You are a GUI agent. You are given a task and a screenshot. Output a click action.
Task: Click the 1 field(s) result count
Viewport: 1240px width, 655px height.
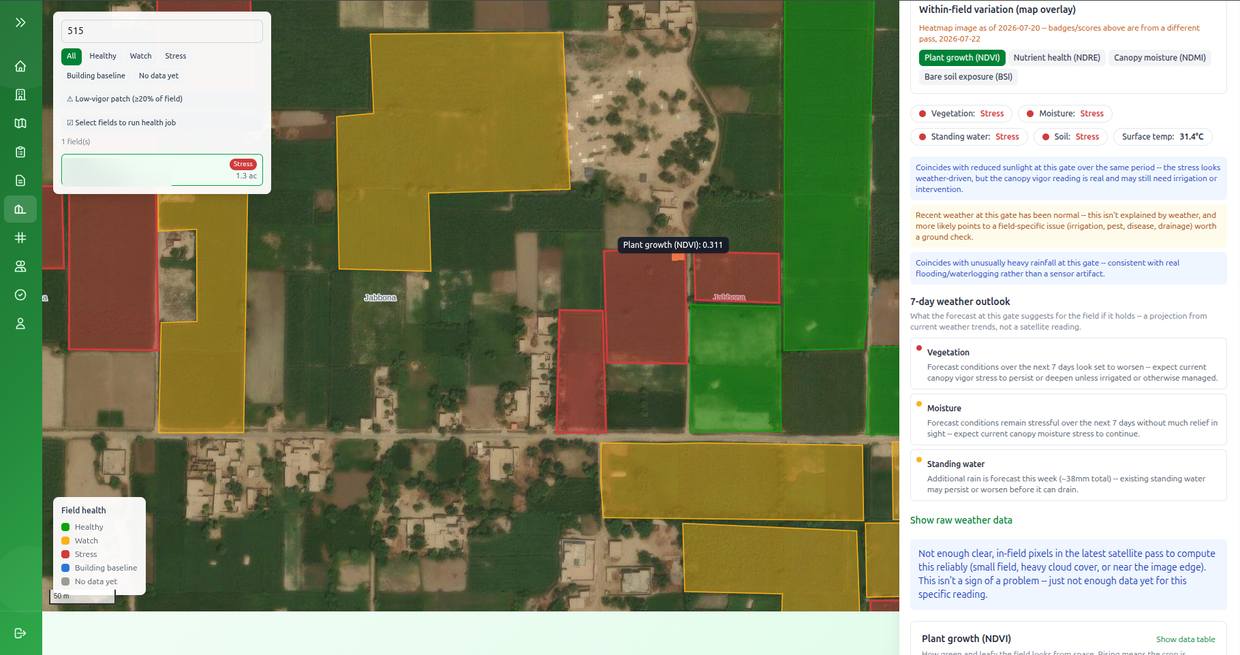pyautogui.click(x=76, y=142)
